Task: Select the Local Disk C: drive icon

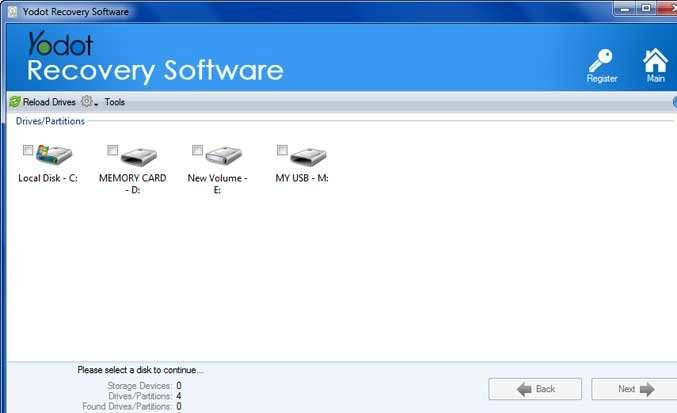Action: pos(54,154)
